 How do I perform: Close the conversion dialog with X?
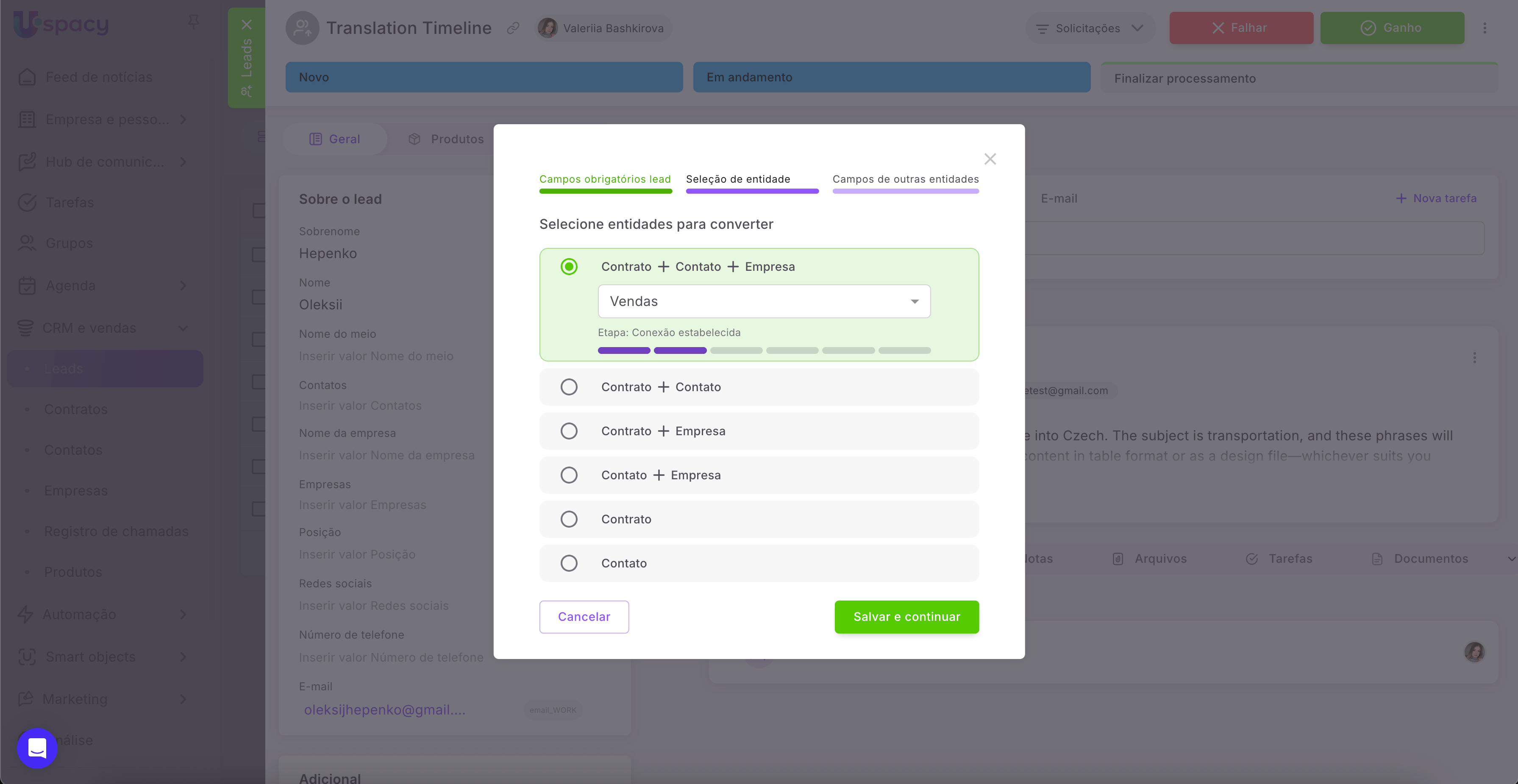pos(990,159)
